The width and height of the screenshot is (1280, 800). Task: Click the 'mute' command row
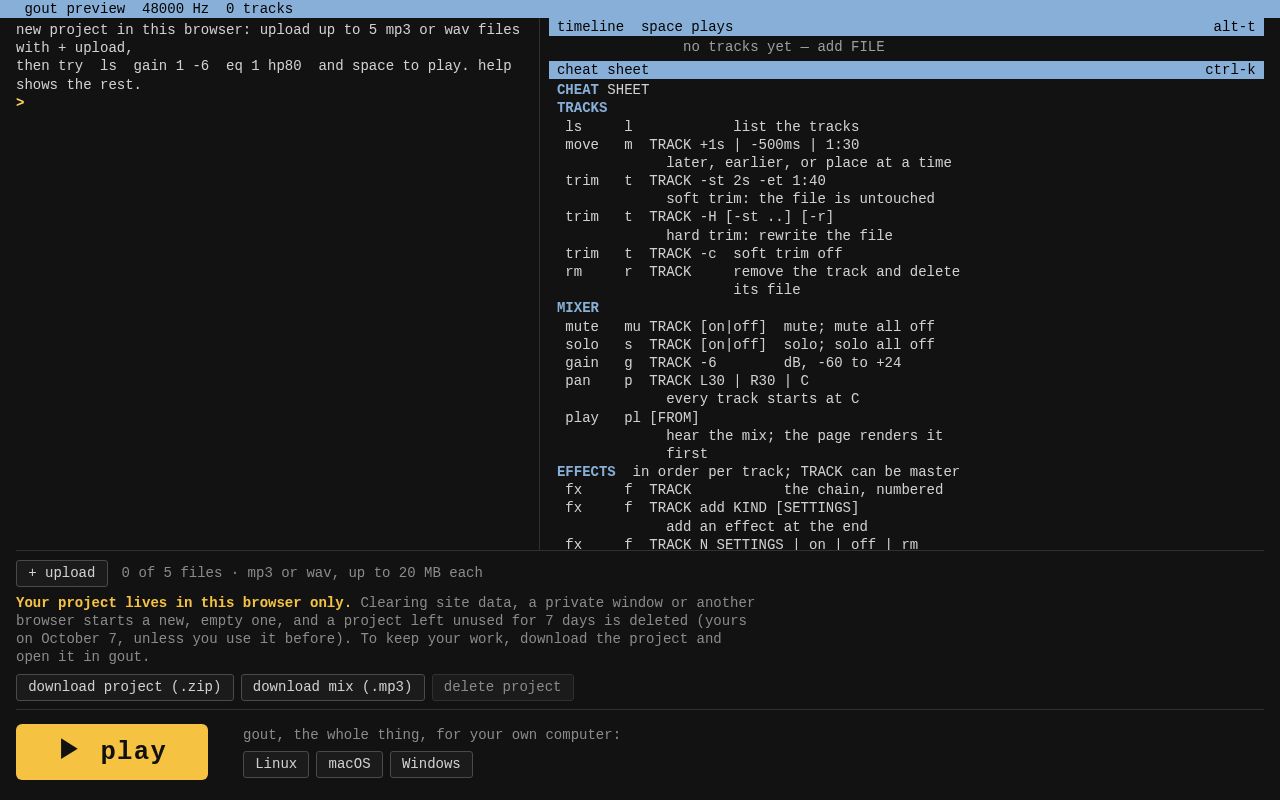pos(750,327)
